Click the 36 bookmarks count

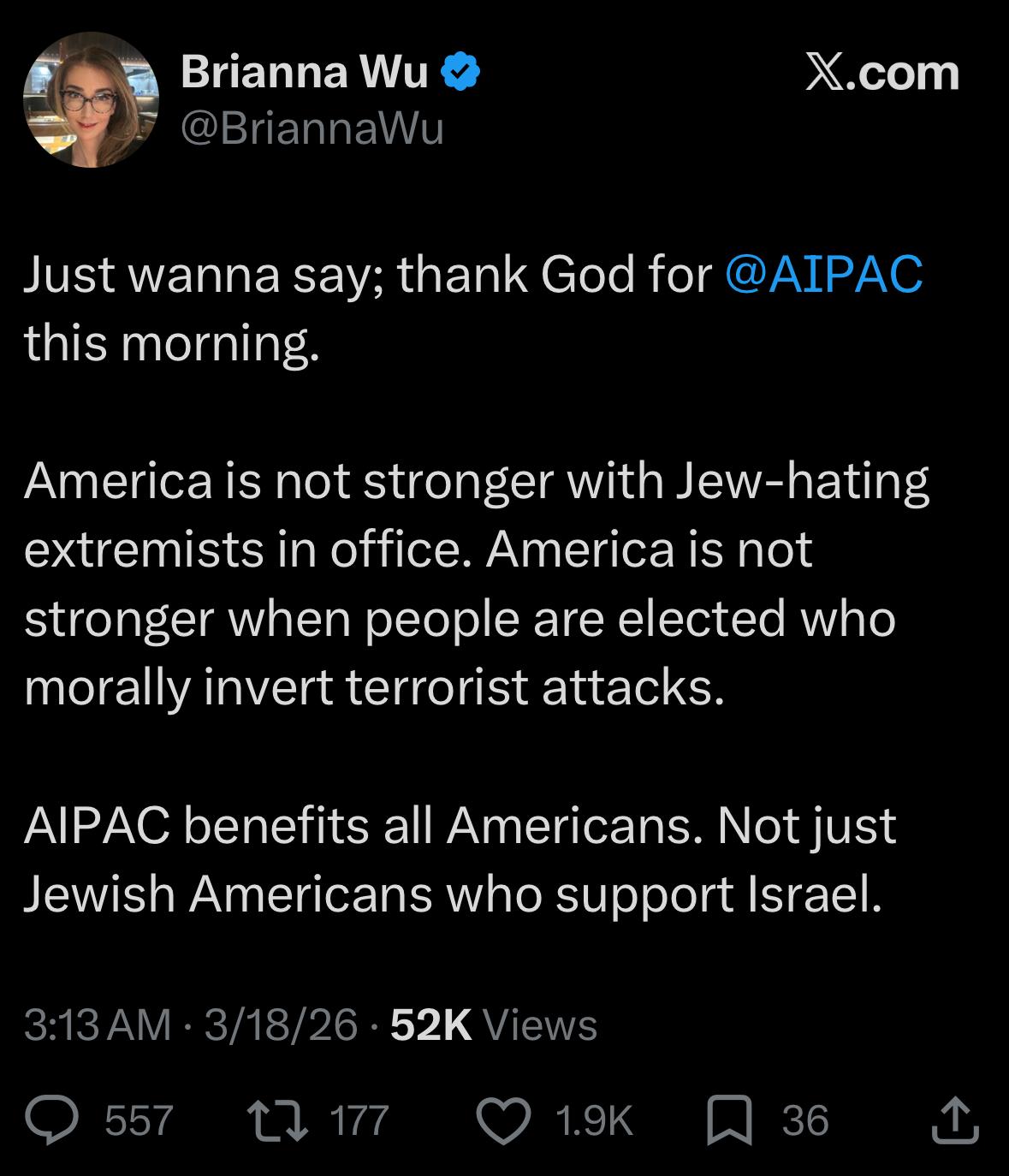(805, 1120)
